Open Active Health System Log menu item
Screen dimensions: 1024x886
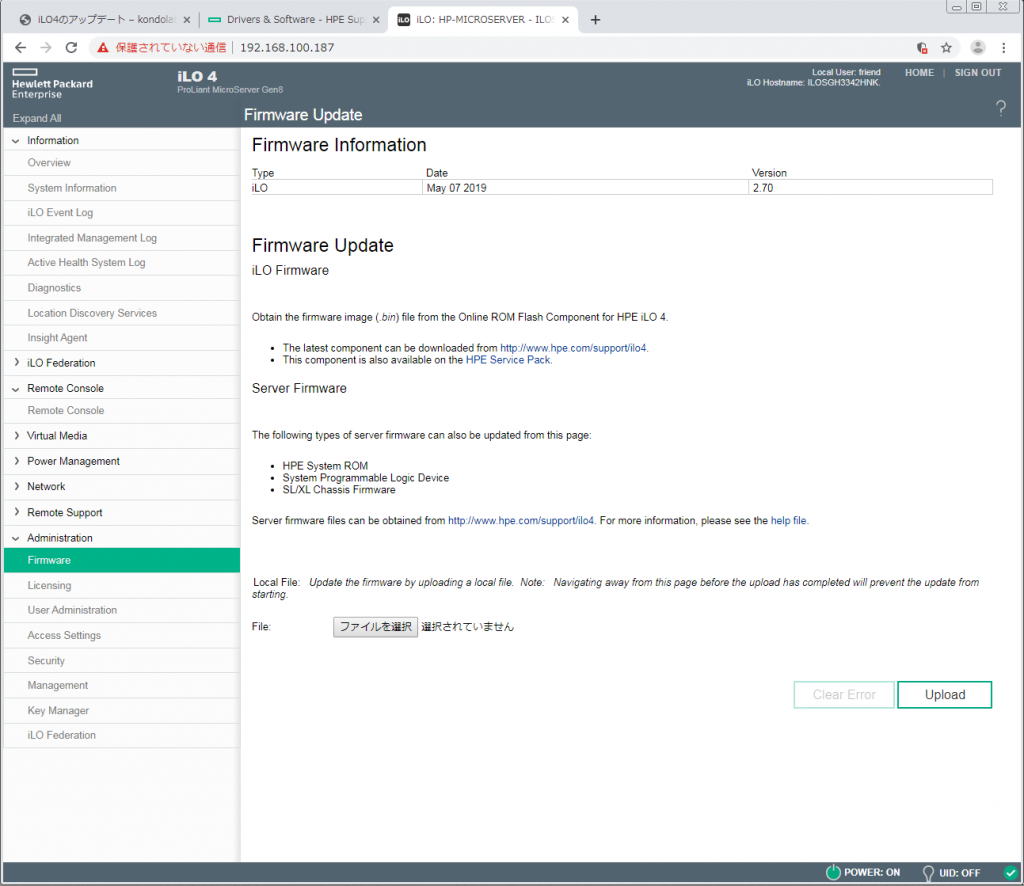coord(86,263)
